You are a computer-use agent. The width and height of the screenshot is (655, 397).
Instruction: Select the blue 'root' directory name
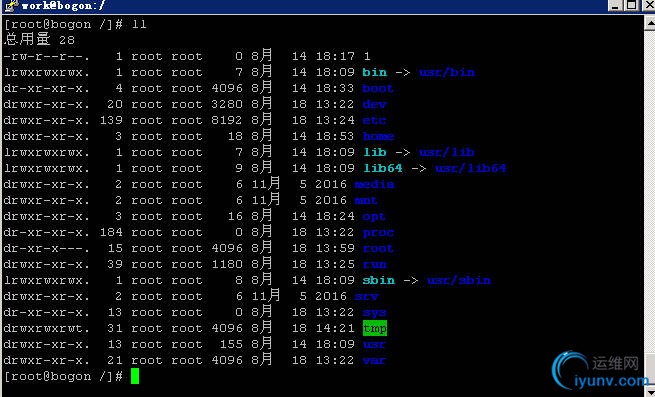[378, 248]
